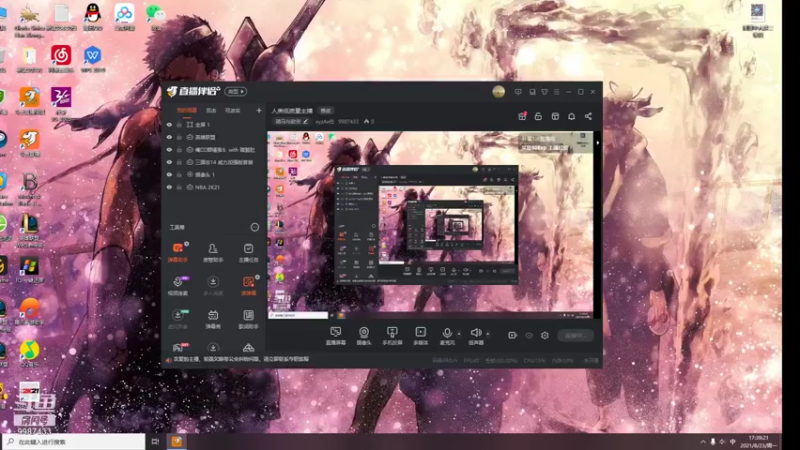The height and width of the screenshot is (450, 800).
Task: Toggle lock on 全屏 1 source
Action: [x=179, y=124]
